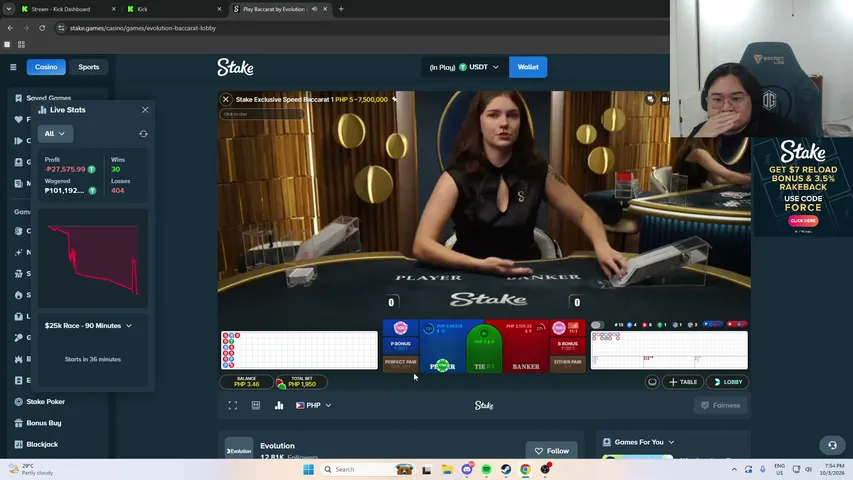Open the left bead road scoreboard
This screenshot has height=480, width=853.
299,350
